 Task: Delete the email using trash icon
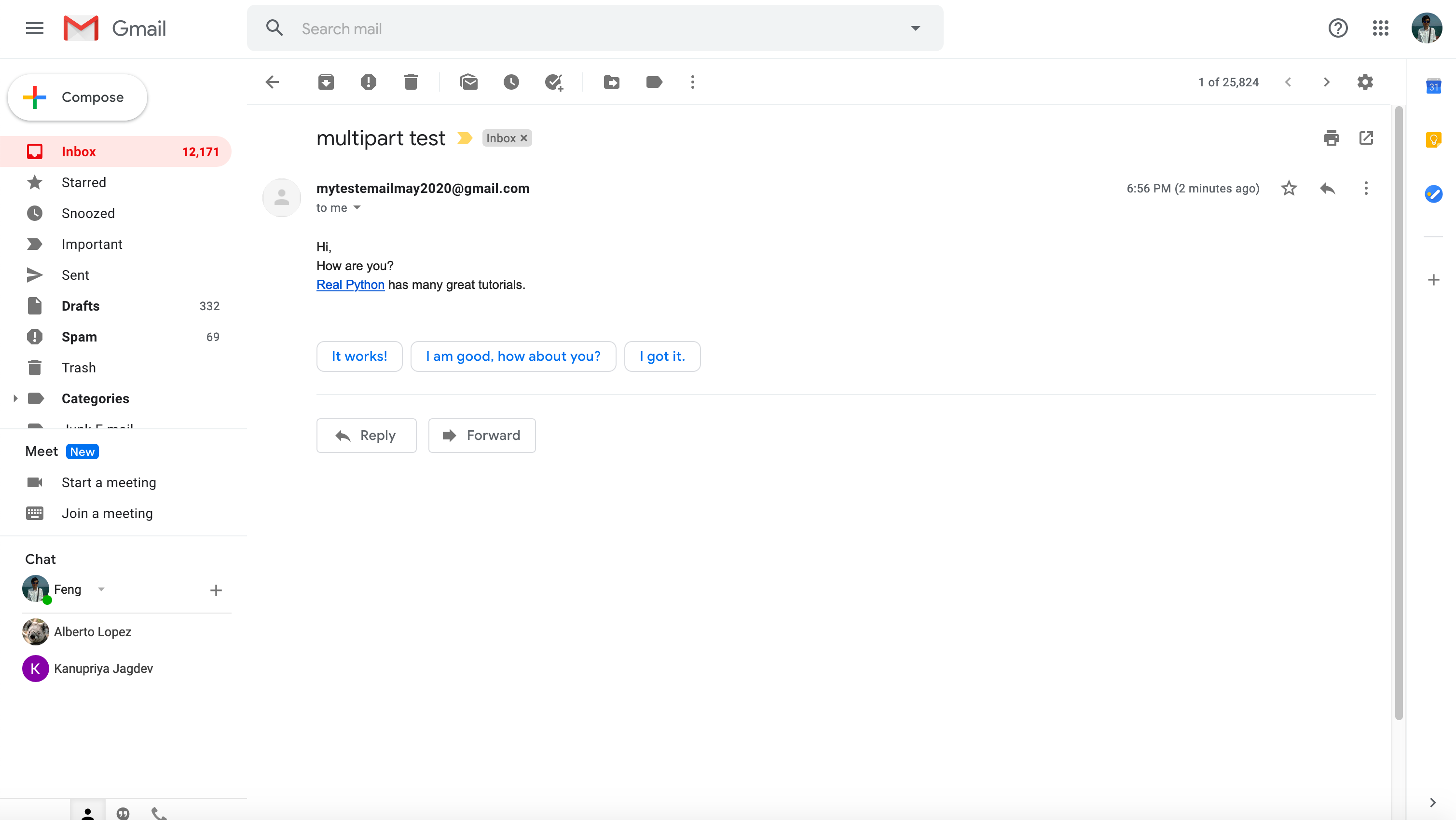pos(411,82)
